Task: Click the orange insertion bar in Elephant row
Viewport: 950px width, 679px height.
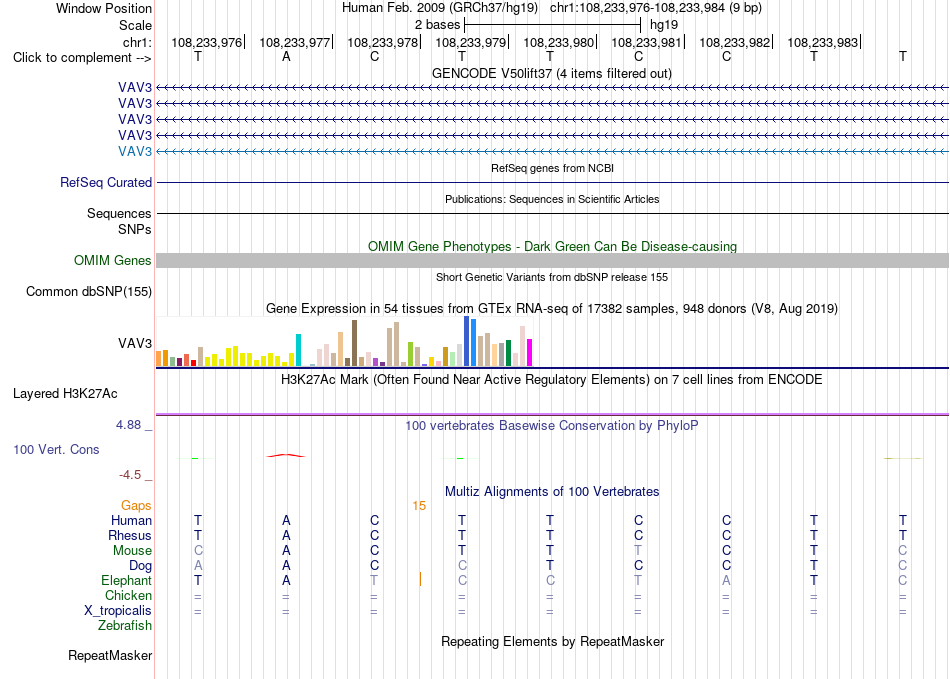Action: [x=420, y=580]
